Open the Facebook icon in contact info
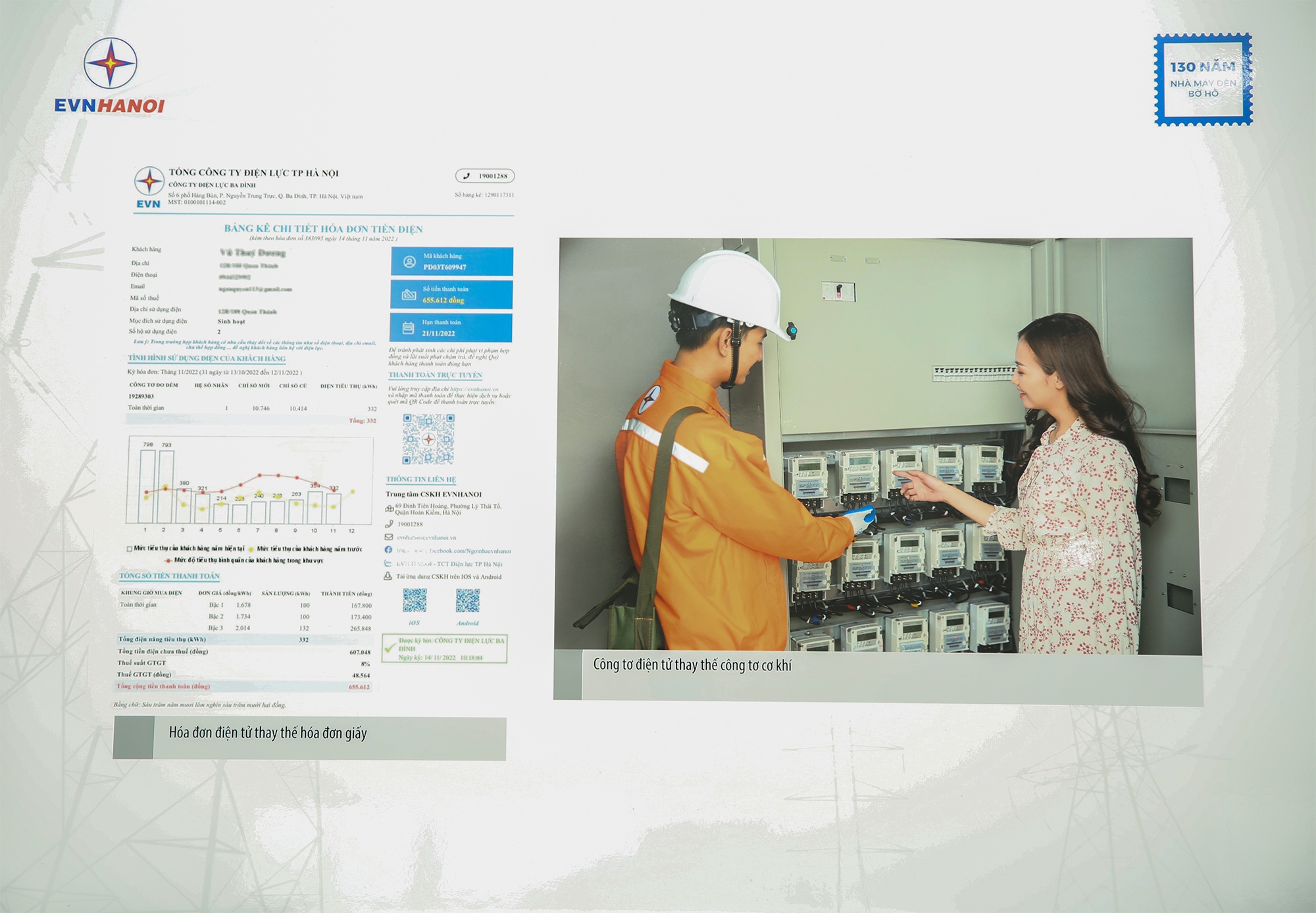This screenshot has height=913, width=1316. [389, 551]
